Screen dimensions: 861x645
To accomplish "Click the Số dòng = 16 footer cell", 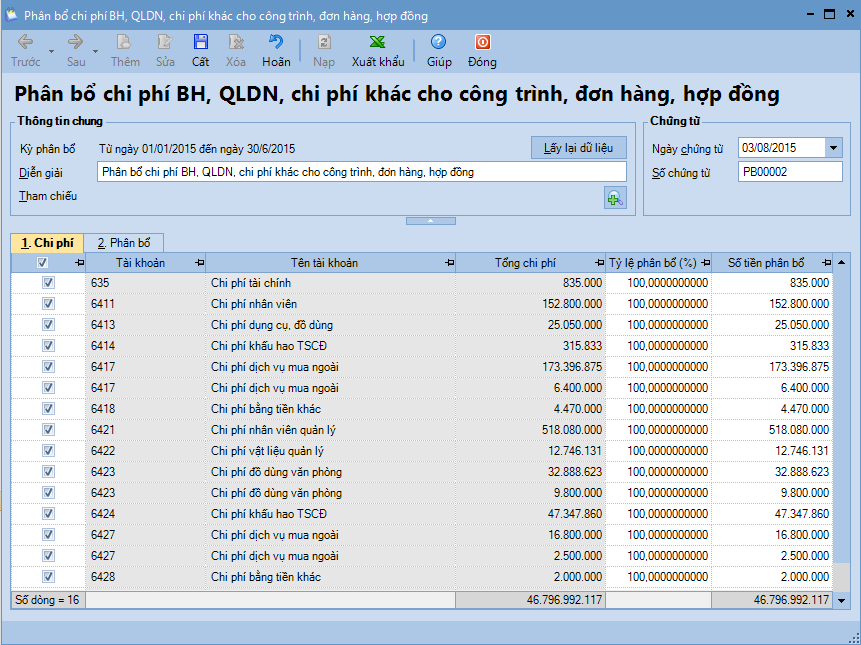I will tap(48, 600).
